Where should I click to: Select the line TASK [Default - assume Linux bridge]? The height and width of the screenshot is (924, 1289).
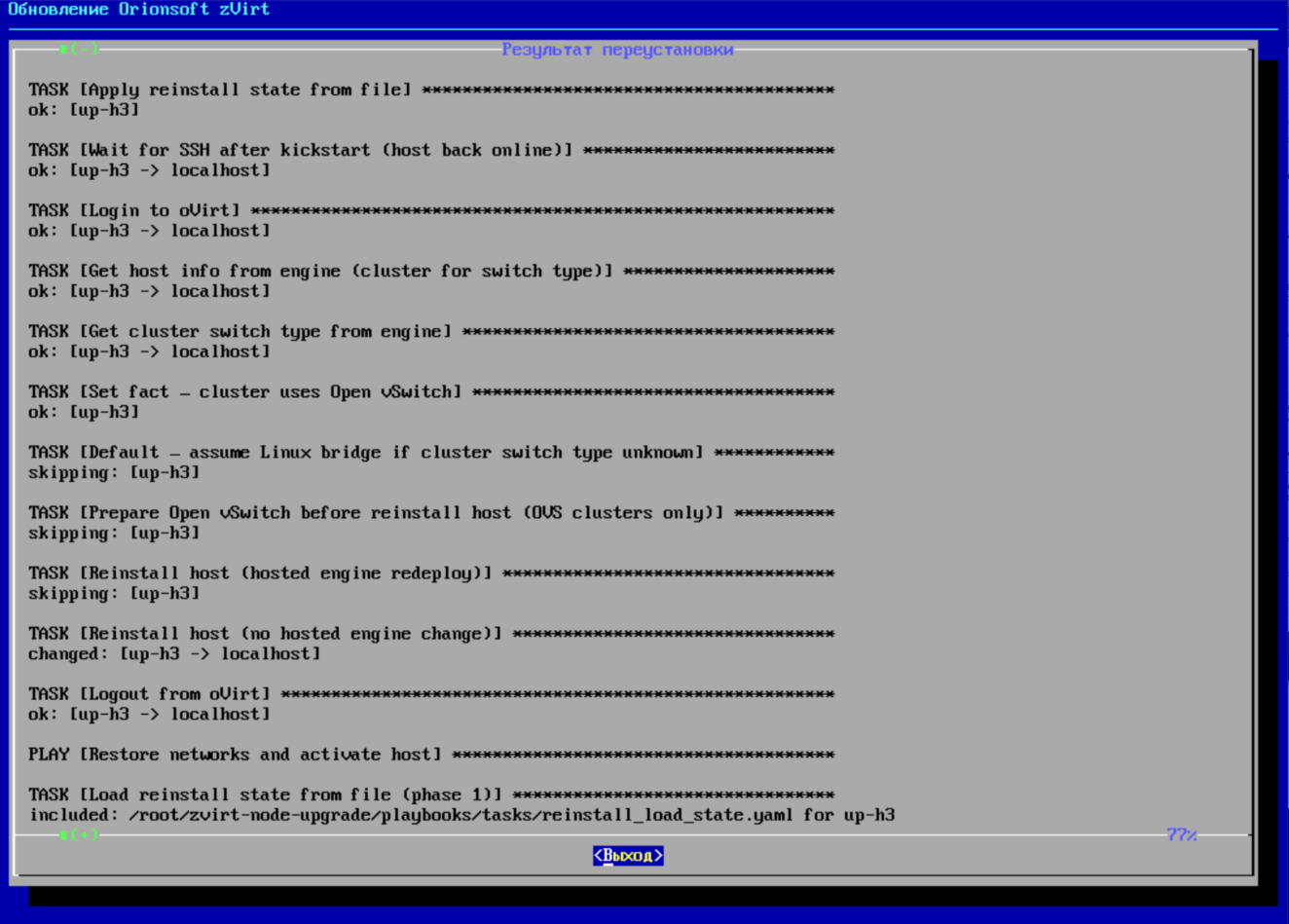[x=431, y=452]
